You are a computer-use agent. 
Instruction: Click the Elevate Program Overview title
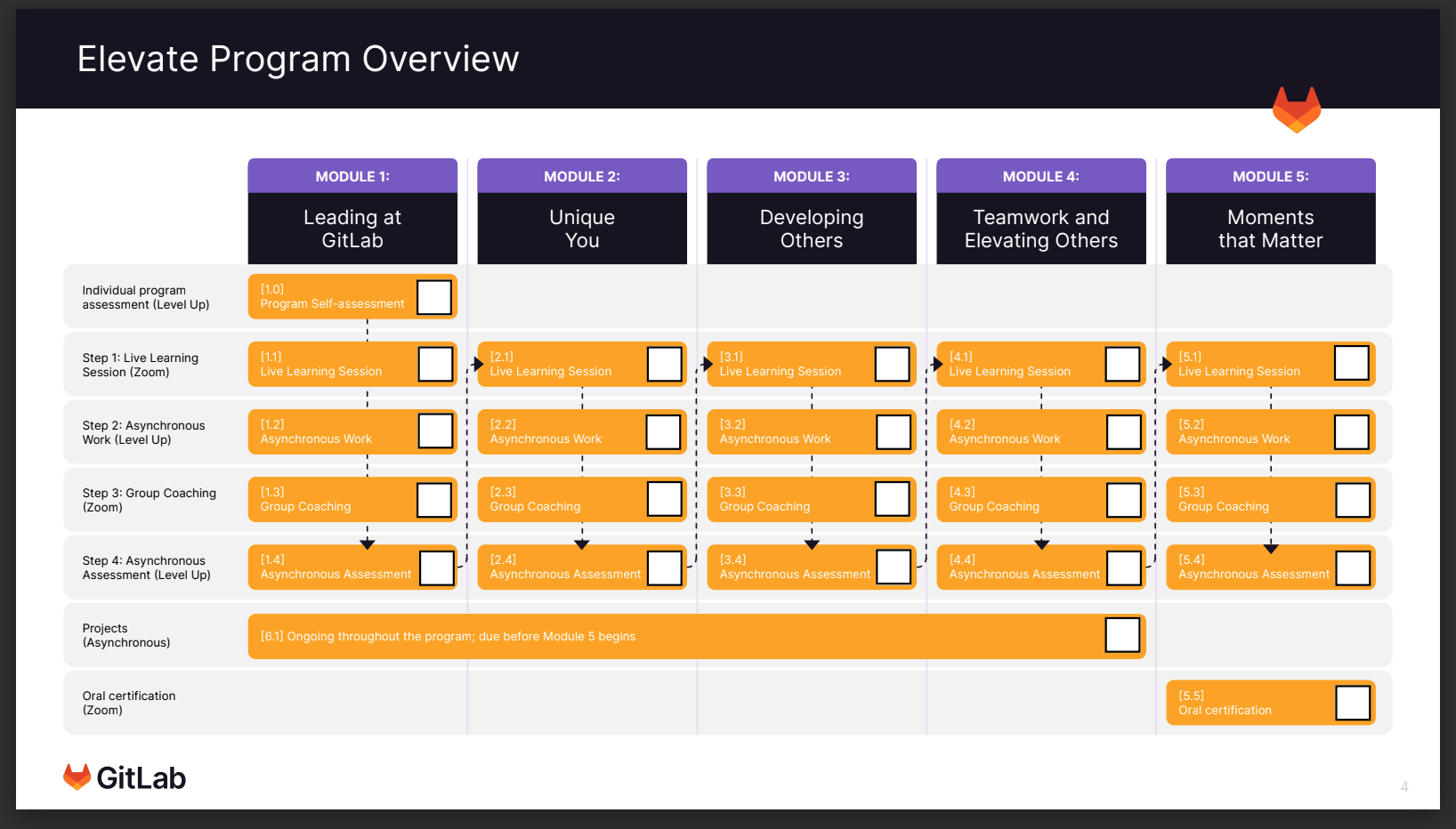[299, 59]
